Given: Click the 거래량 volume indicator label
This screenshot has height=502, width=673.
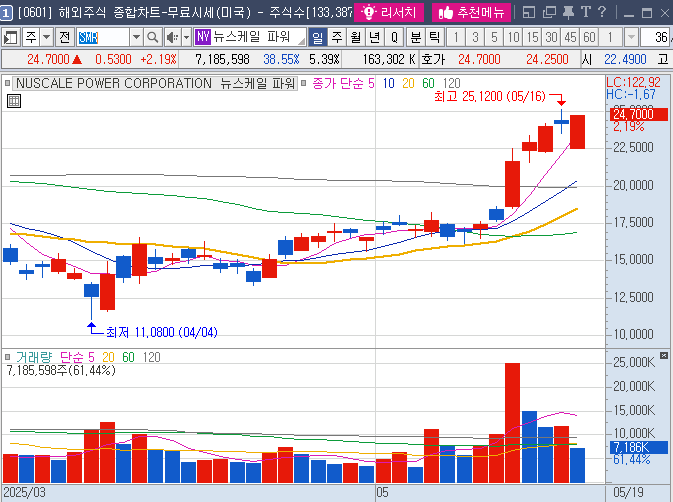Looking at the screenshot, I should tap(34, 357).
